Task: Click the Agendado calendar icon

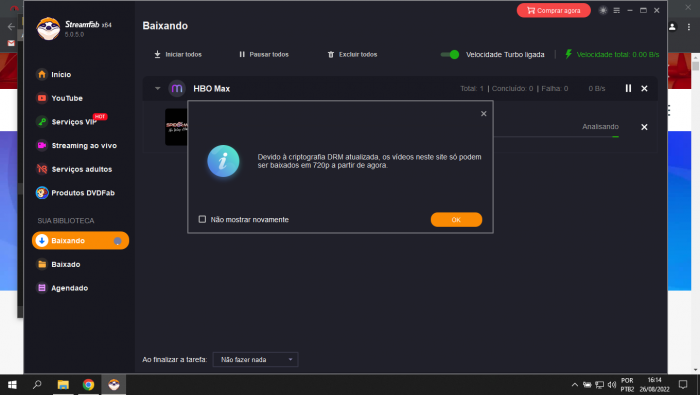Action: click(42, 288)
